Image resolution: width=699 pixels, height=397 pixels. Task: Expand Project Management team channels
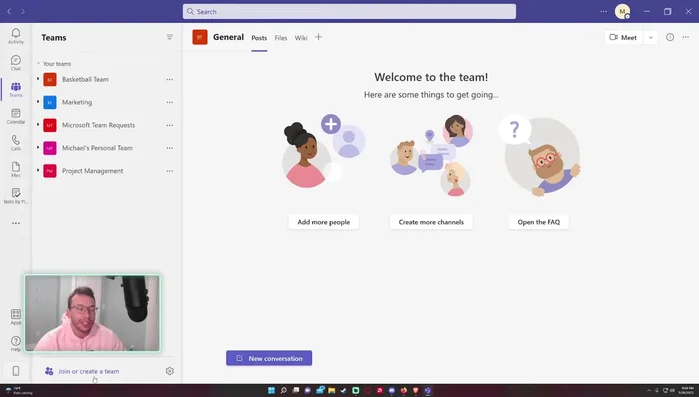point(38,170)
